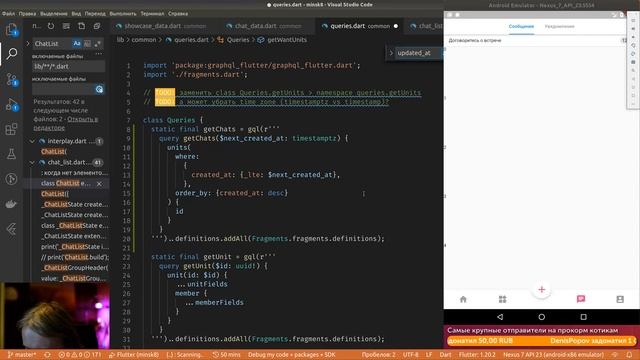640x360 pixels.
Task: Click Flutter (minsk8) status bar item
Action: tap(133, 355)
